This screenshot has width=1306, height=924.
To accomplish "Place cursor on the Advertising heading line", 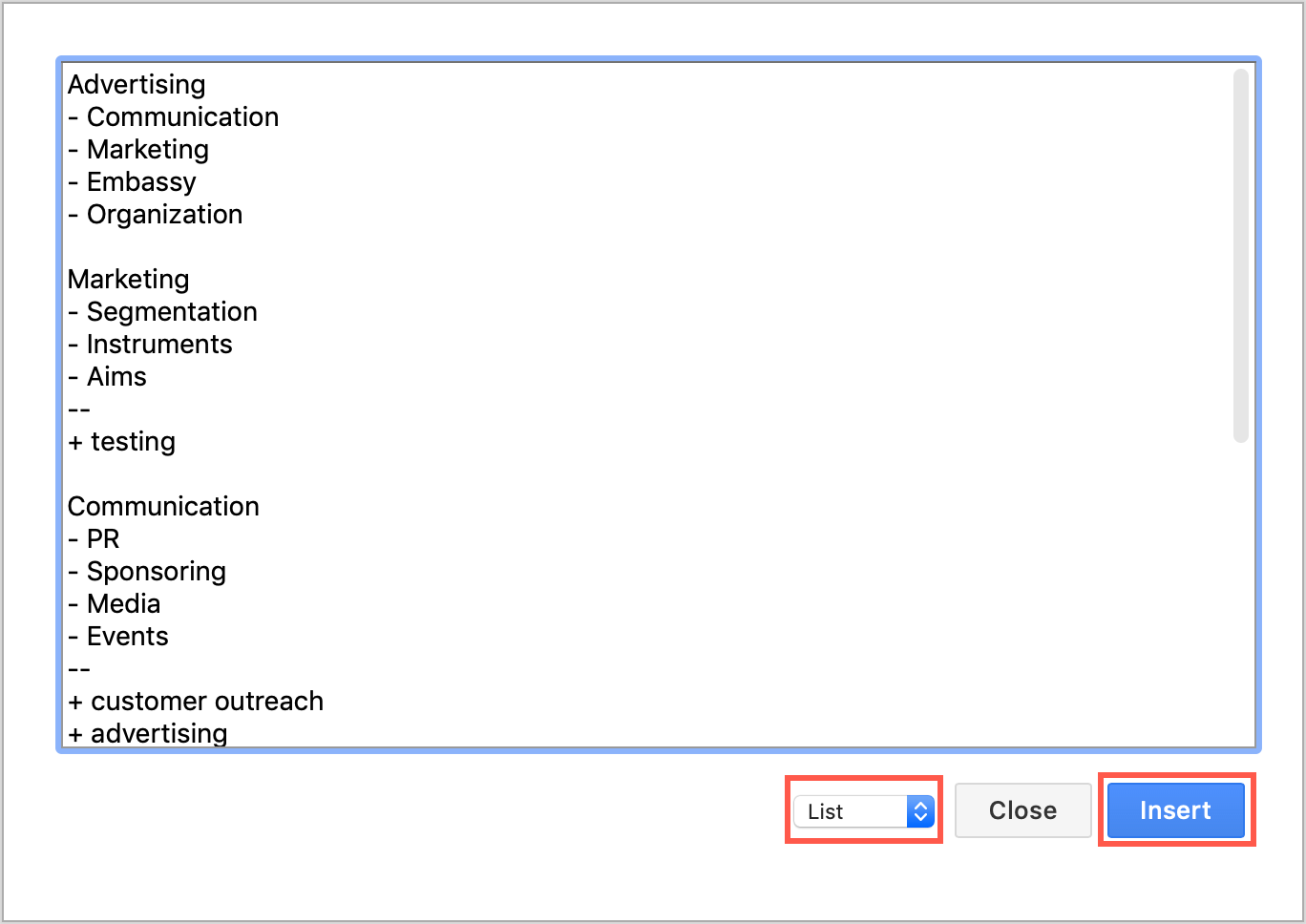I will [x=136, y=85].
